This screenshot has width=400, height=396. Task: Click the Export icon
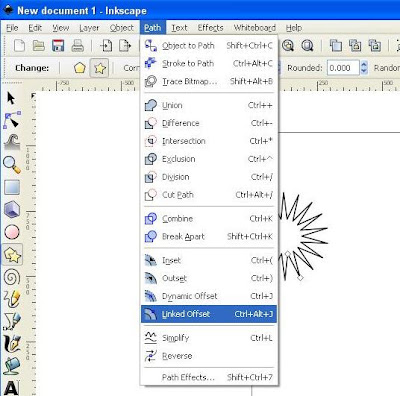[x=125, y=46]
